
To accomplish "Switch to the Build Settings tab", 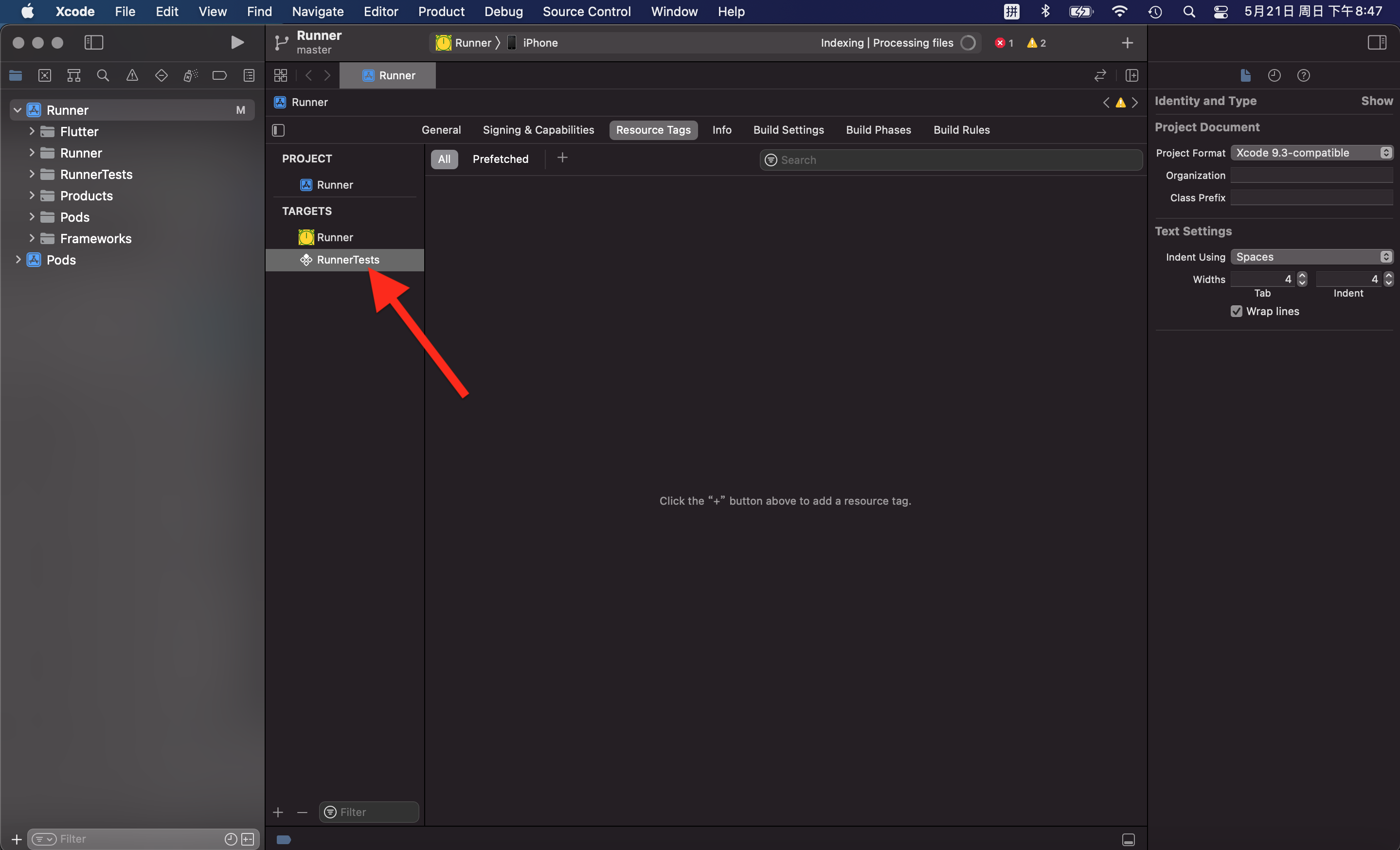I will coord(789,130).
